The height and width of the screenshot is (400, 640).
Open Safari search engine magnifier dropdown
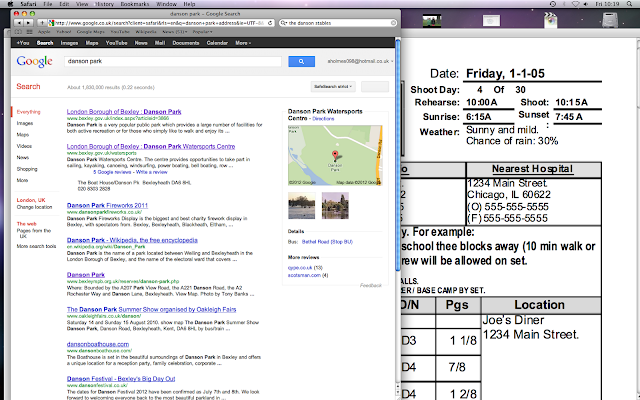[x=284, y=23]
